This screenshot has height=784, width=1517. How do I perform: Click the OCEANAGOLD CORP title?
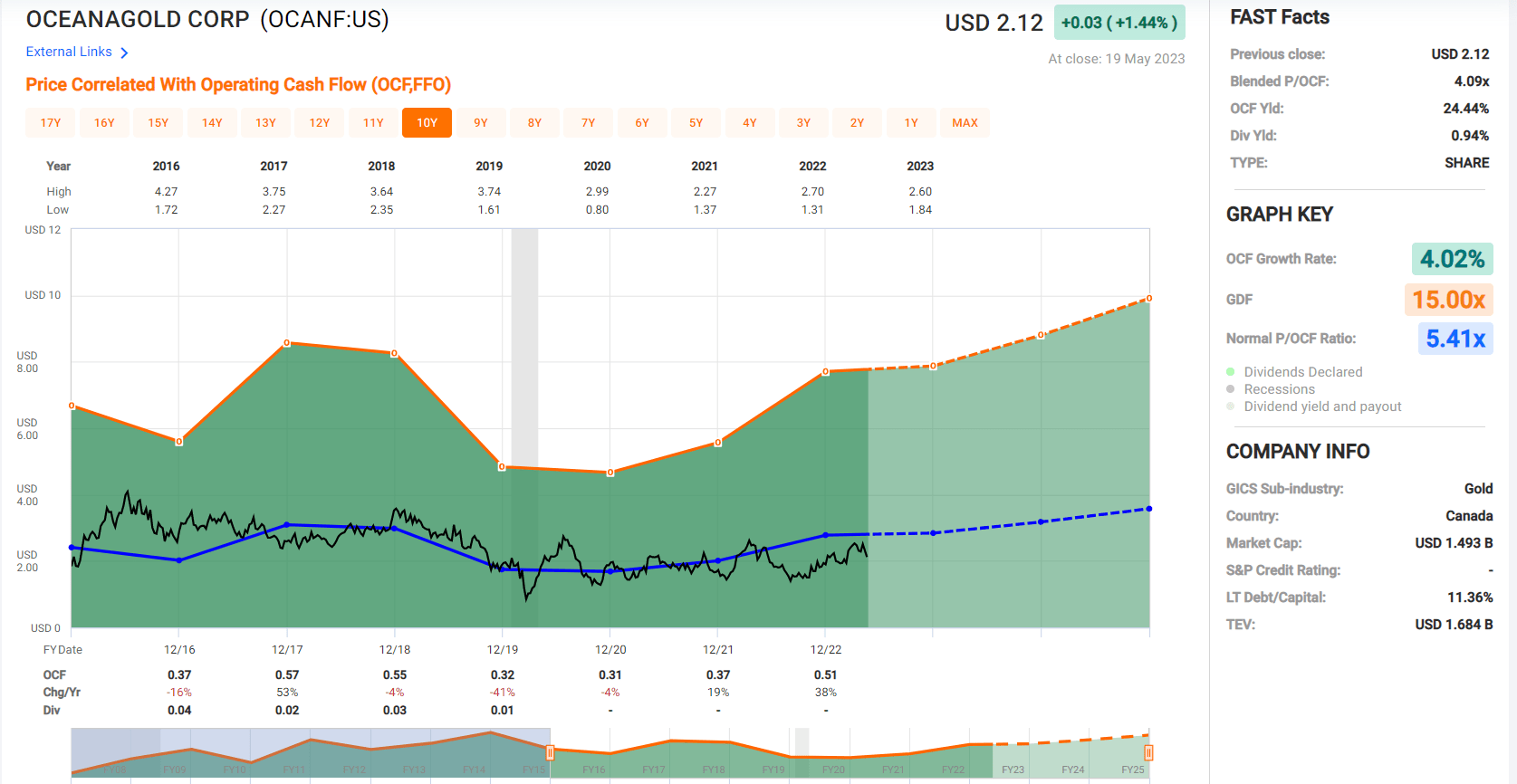(x=137, y=19)
